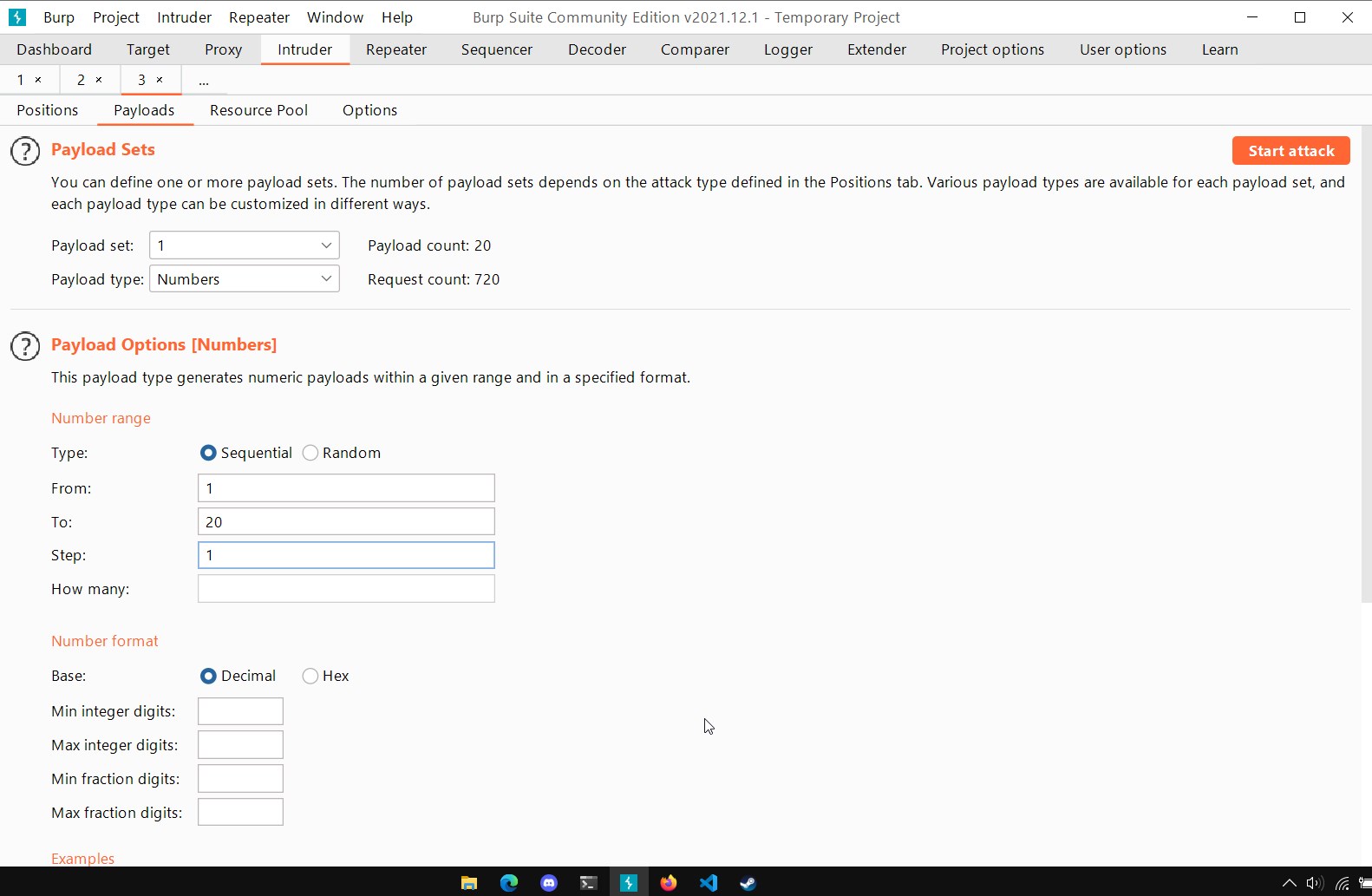Switch to the Repeater tool tab

coord(396,49)
